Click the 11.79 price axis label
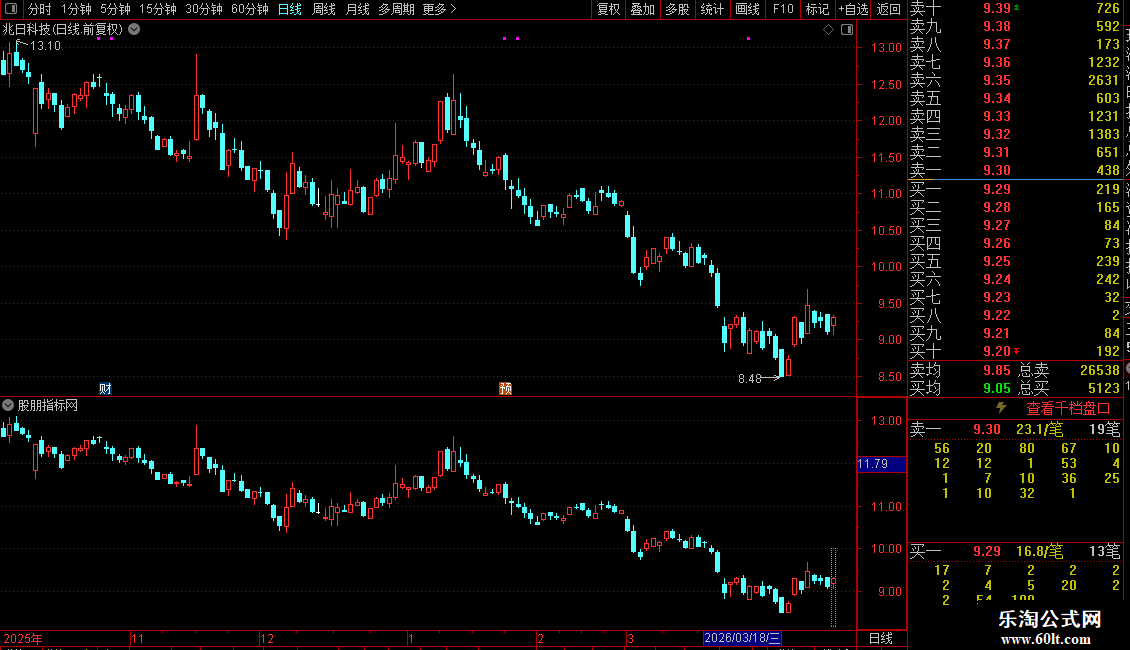The width and height of the screenshot is (1130, 650). [x=881, y=463]
